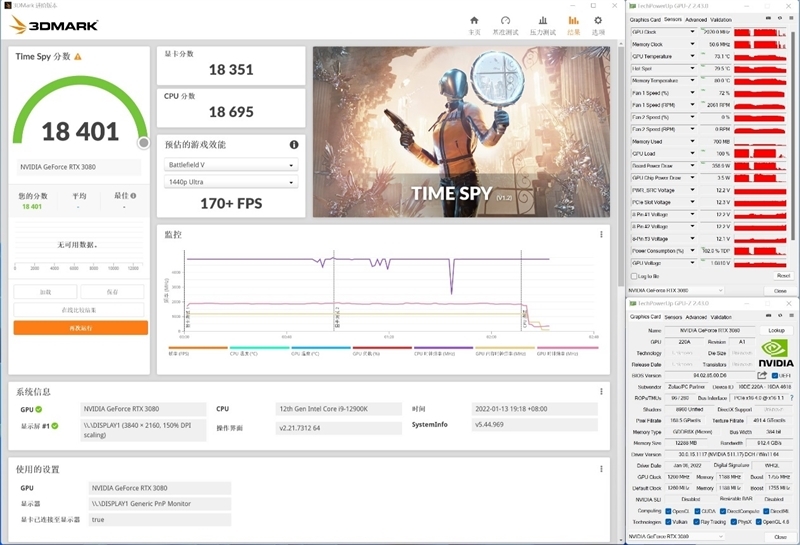Toggle the Vulkan checkbox
Screen dimensions: 800x545
click(x=668, y=522)
